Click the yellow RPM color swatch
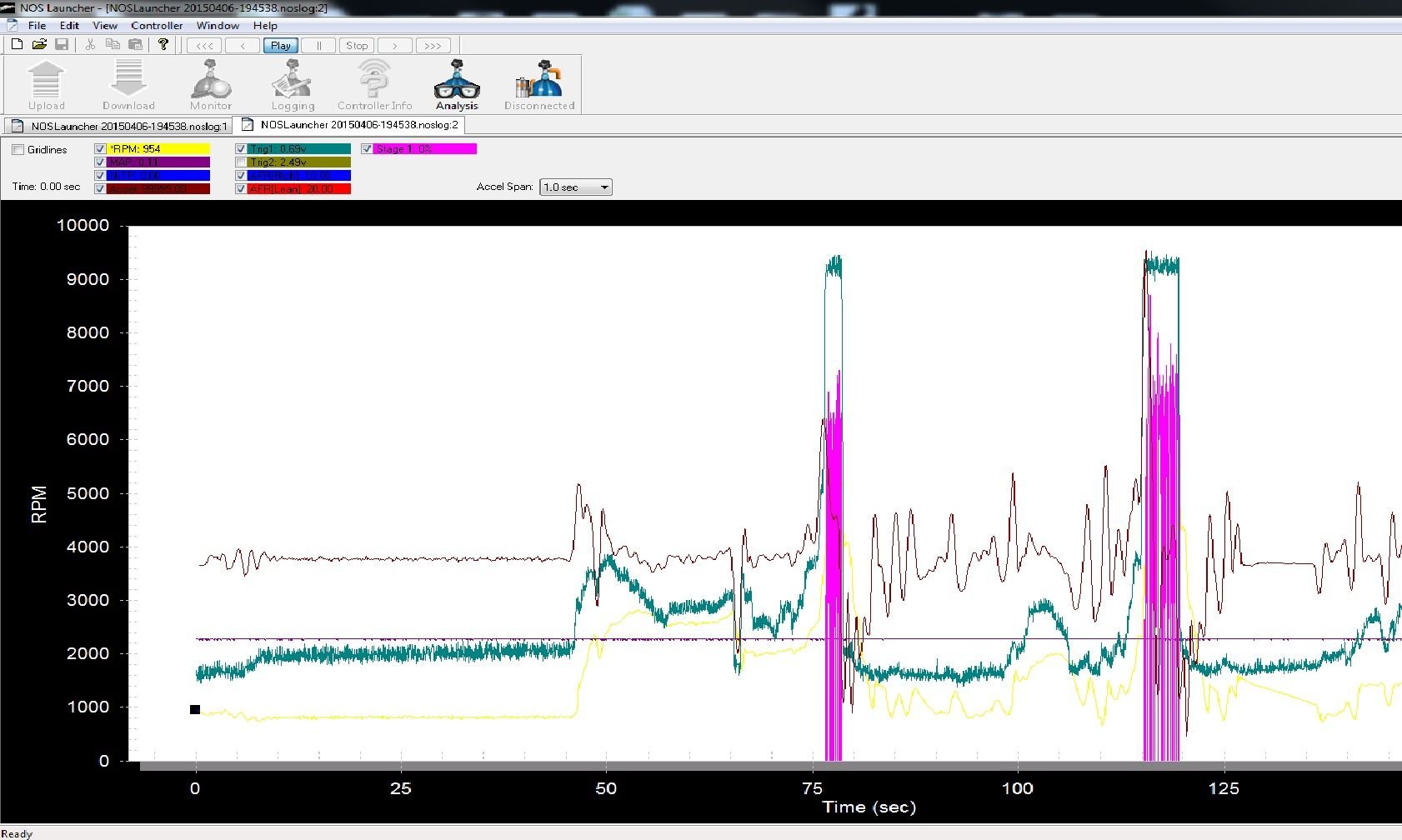The image size is (1402, 840). (158, 149)
